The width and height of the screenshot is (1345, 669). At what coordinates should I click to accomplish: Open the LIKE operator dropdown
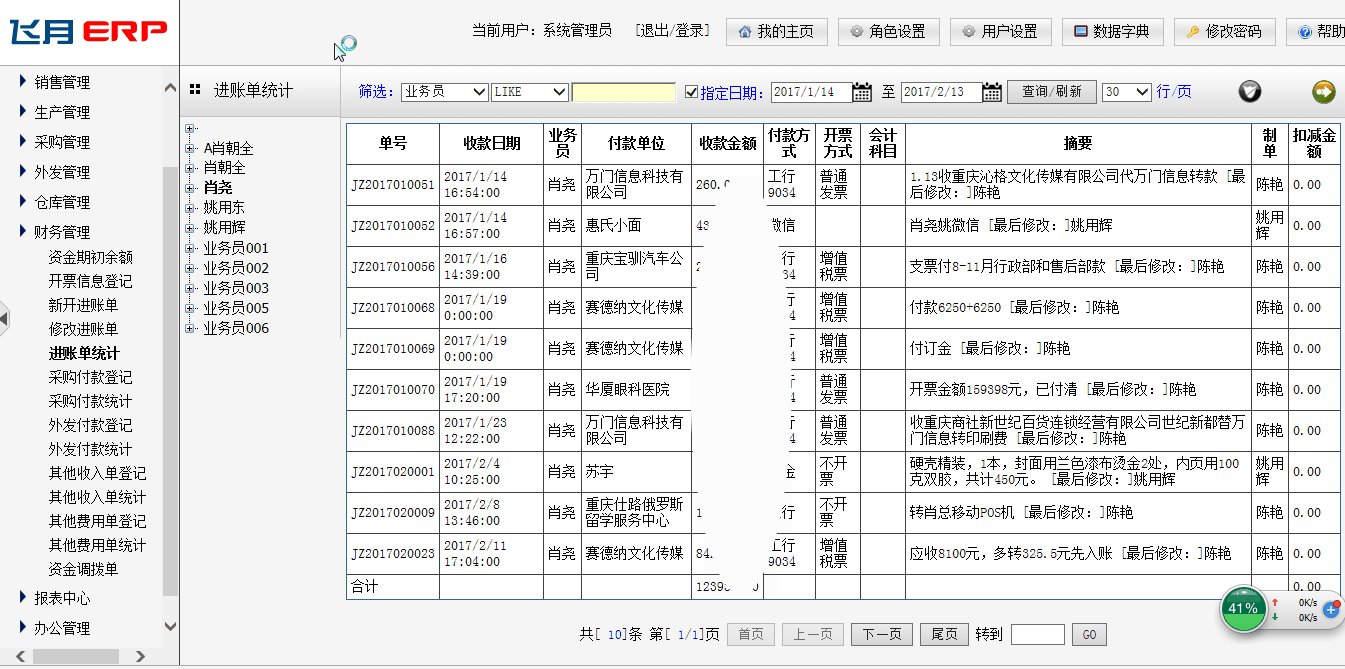click(530, 92)
